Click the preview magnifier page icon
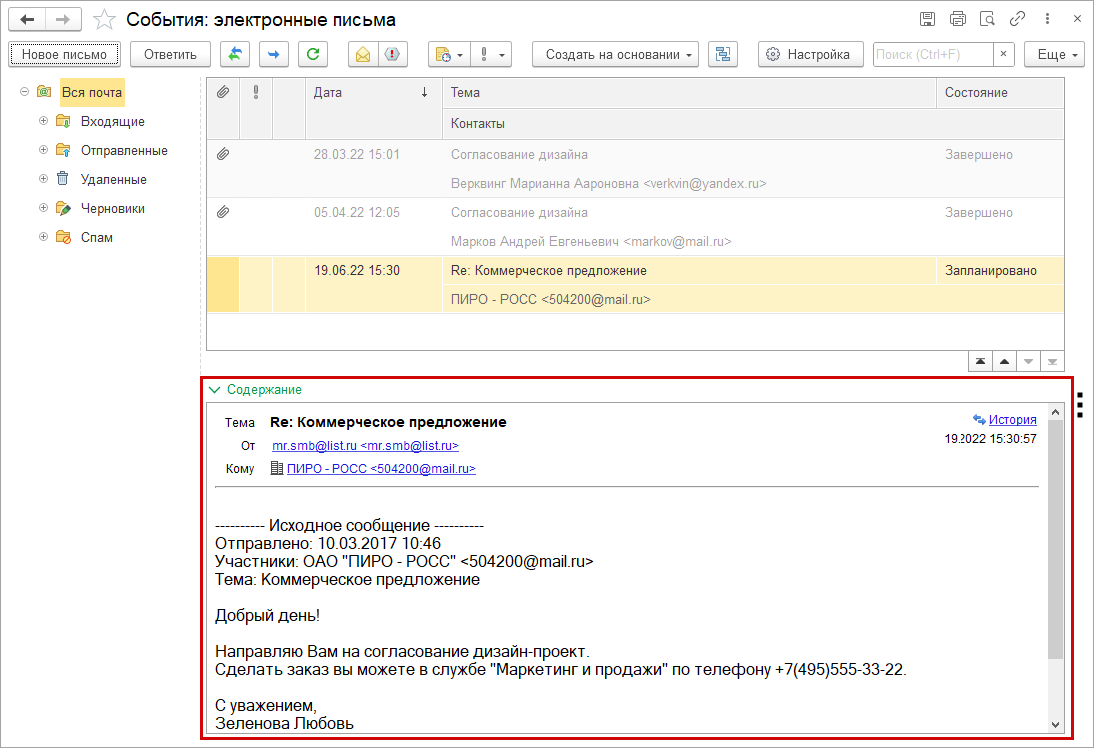This screenshot has height=748, width=1094. (x=987, y=20)
